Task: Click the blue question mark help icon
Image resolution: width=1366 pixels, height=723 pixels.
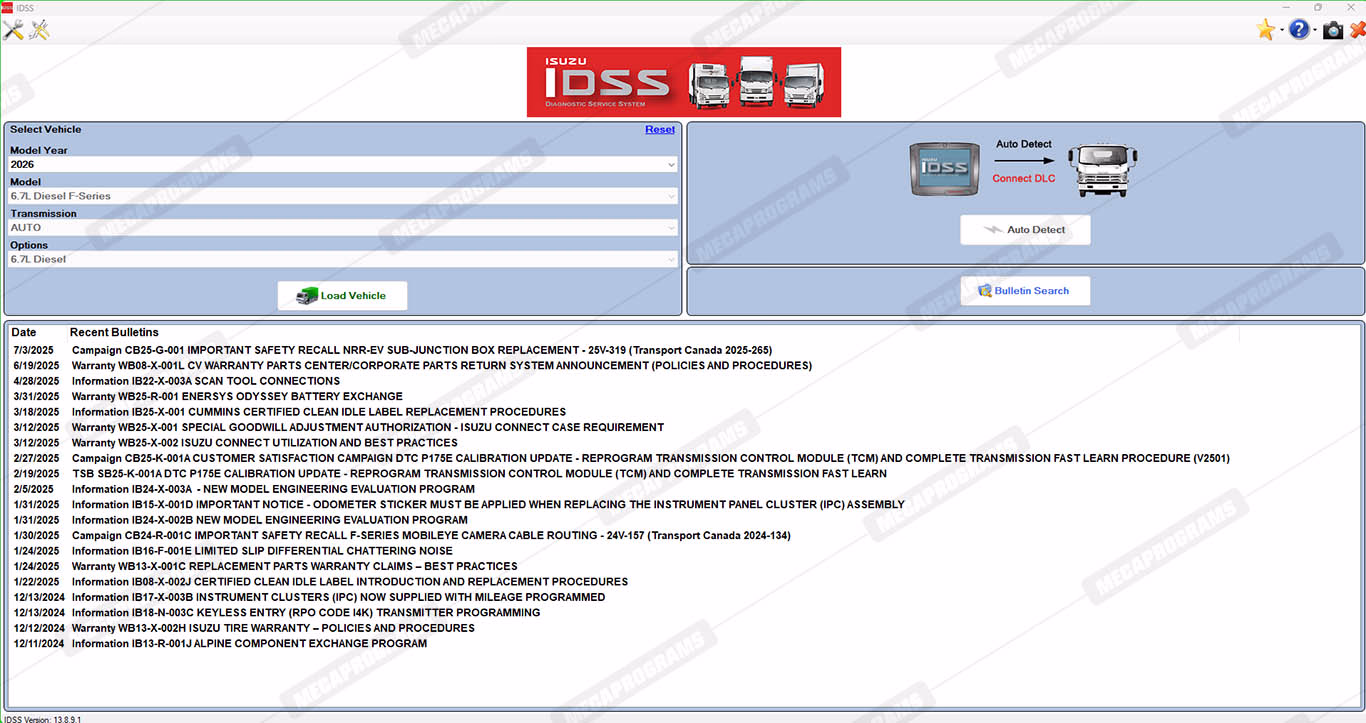Action: coord(1298,30)
